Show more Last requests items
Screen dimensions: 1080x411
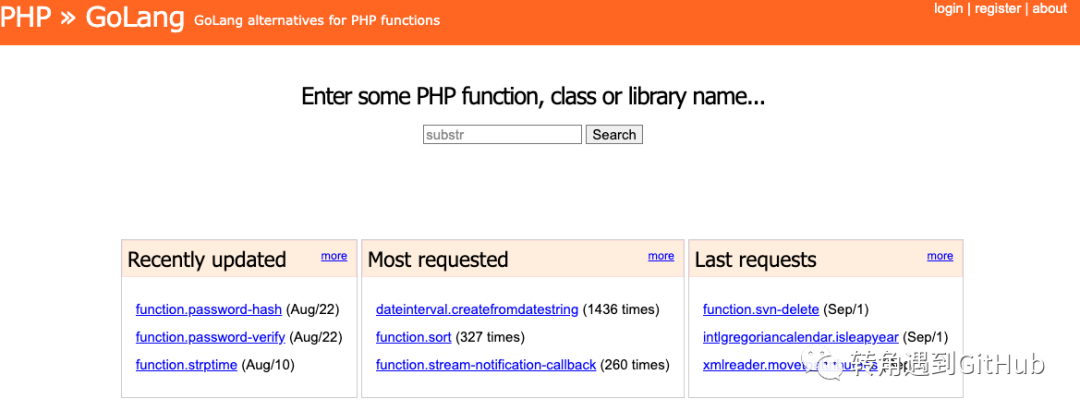tap(940, 256)
